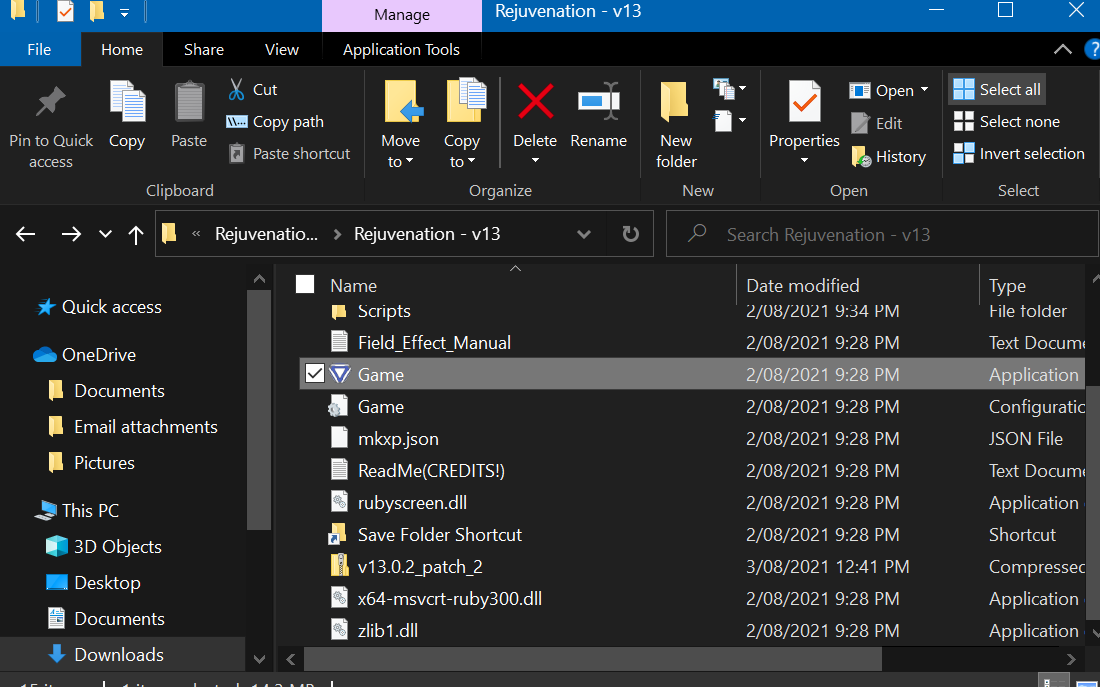Click the Properties icon
This screenshot has height=687, width=1100.
[804, 102]
